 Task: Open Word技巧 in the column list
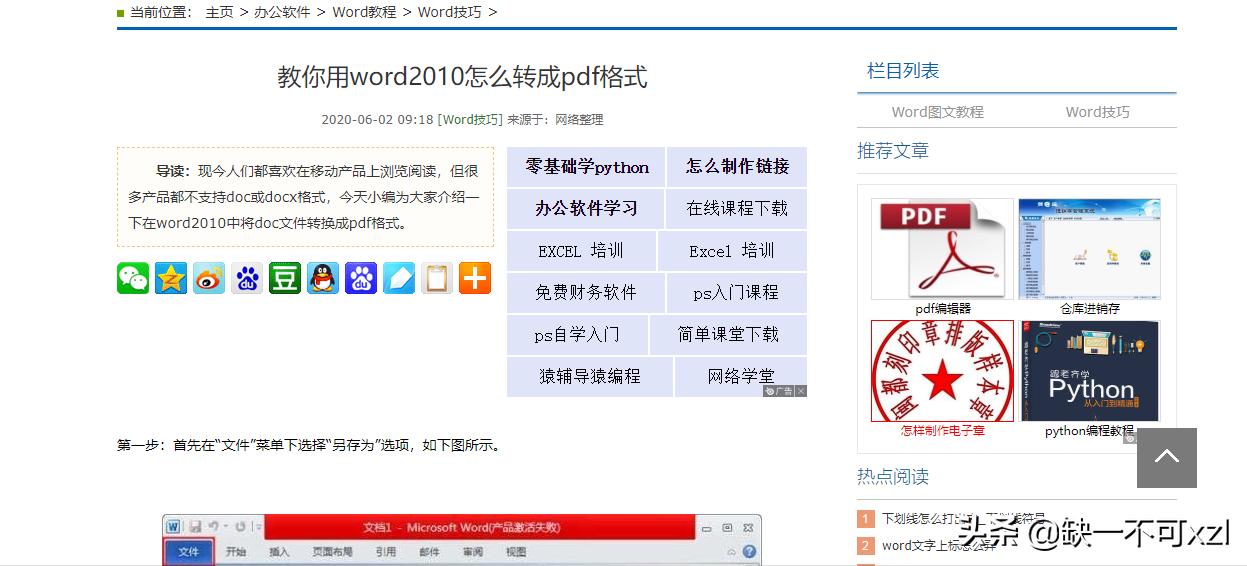tap(1098, 112)
